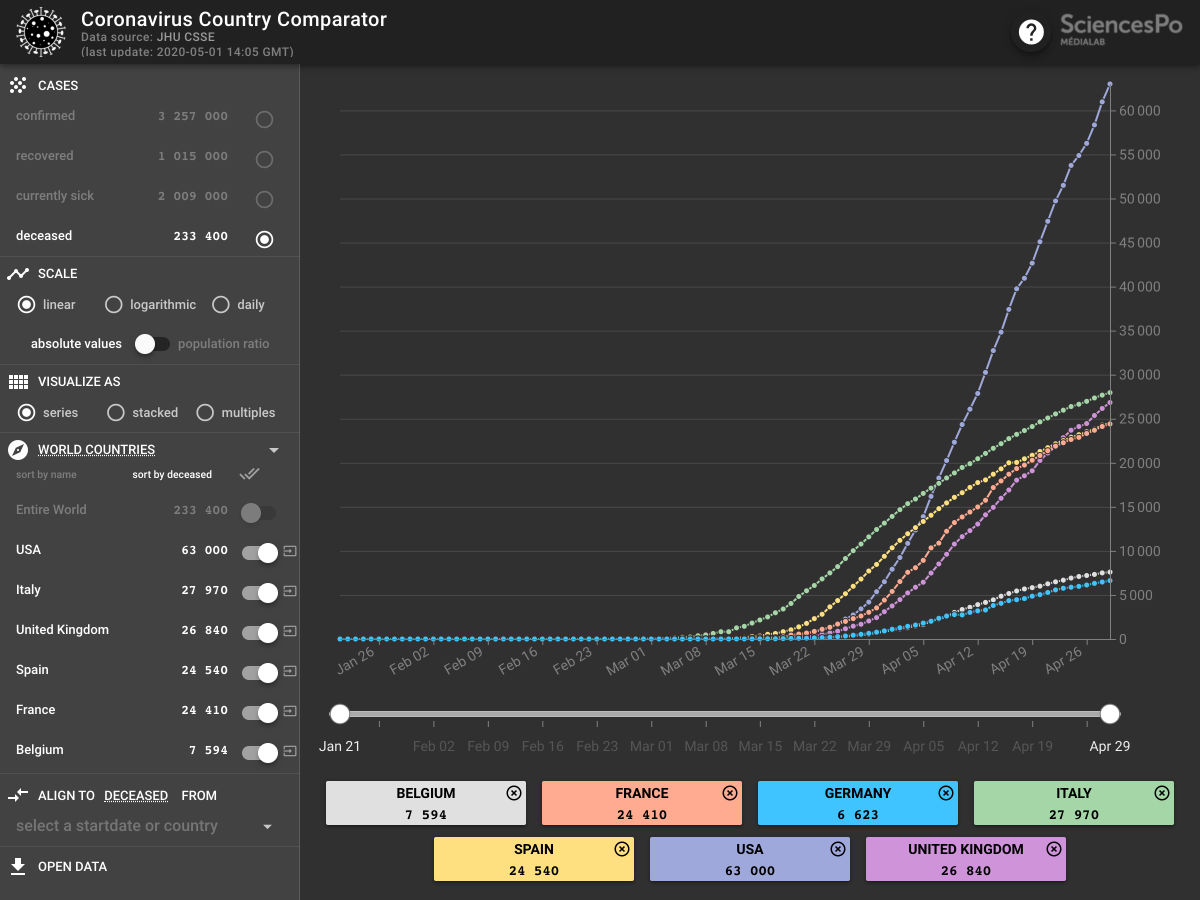Screen dimensions: 1200x900
Task: Select the confirmed cases radio button
Action: tap(264, 120)
